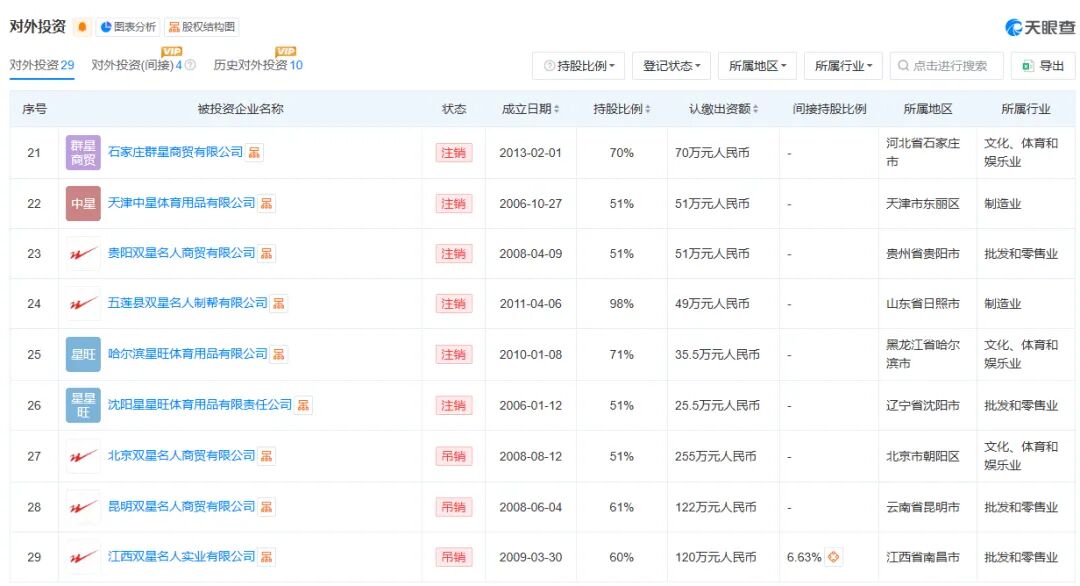This screenshot has height=586, width=1080.
Task: Click 吊销 status tag in row 29
Action: pyautogui.click(x=453, y=556)
